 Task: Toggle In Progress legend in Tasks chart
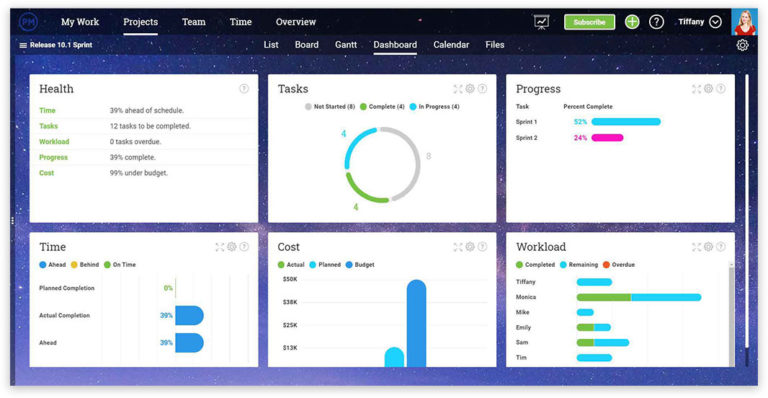pos(434,106)
